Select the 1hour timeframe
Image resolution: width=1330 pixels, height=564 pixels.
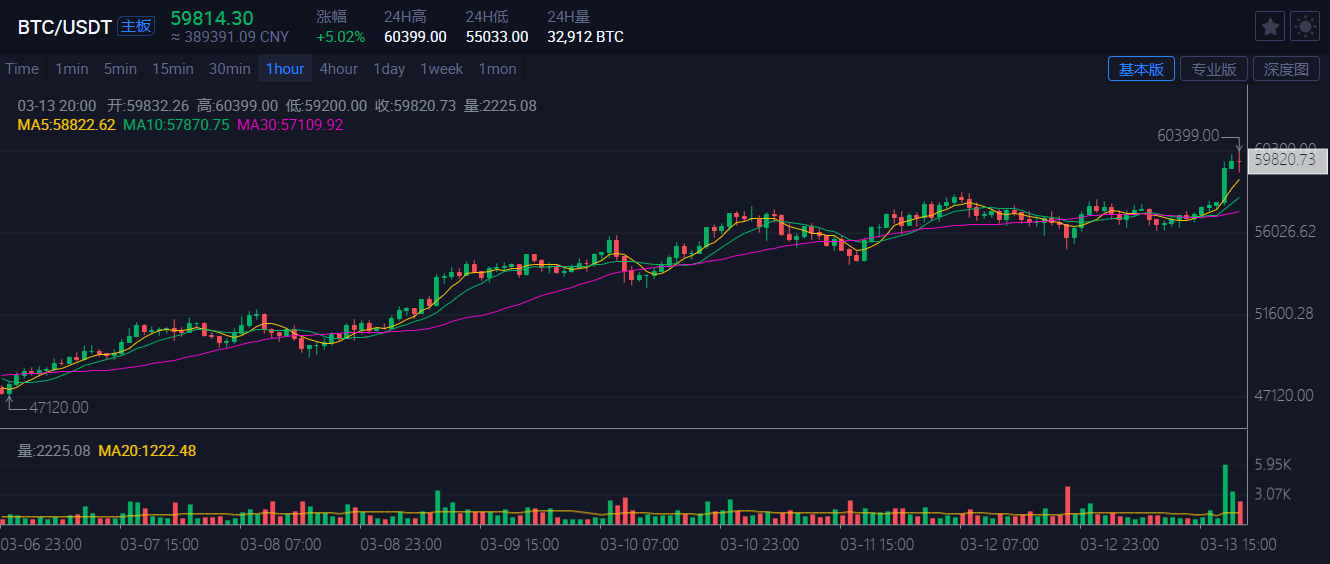[x=285, y=69]
